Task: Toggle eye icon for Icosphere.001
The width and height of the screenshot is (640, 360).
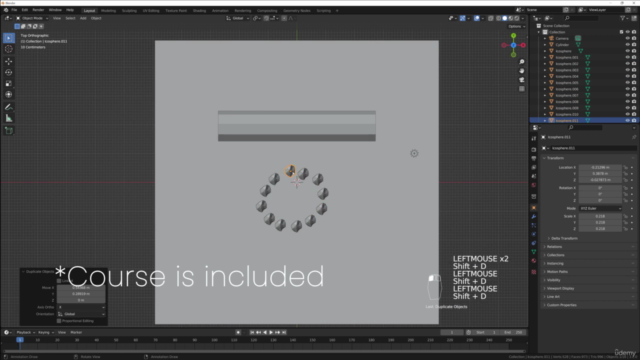Action: (x=627, y=57)
